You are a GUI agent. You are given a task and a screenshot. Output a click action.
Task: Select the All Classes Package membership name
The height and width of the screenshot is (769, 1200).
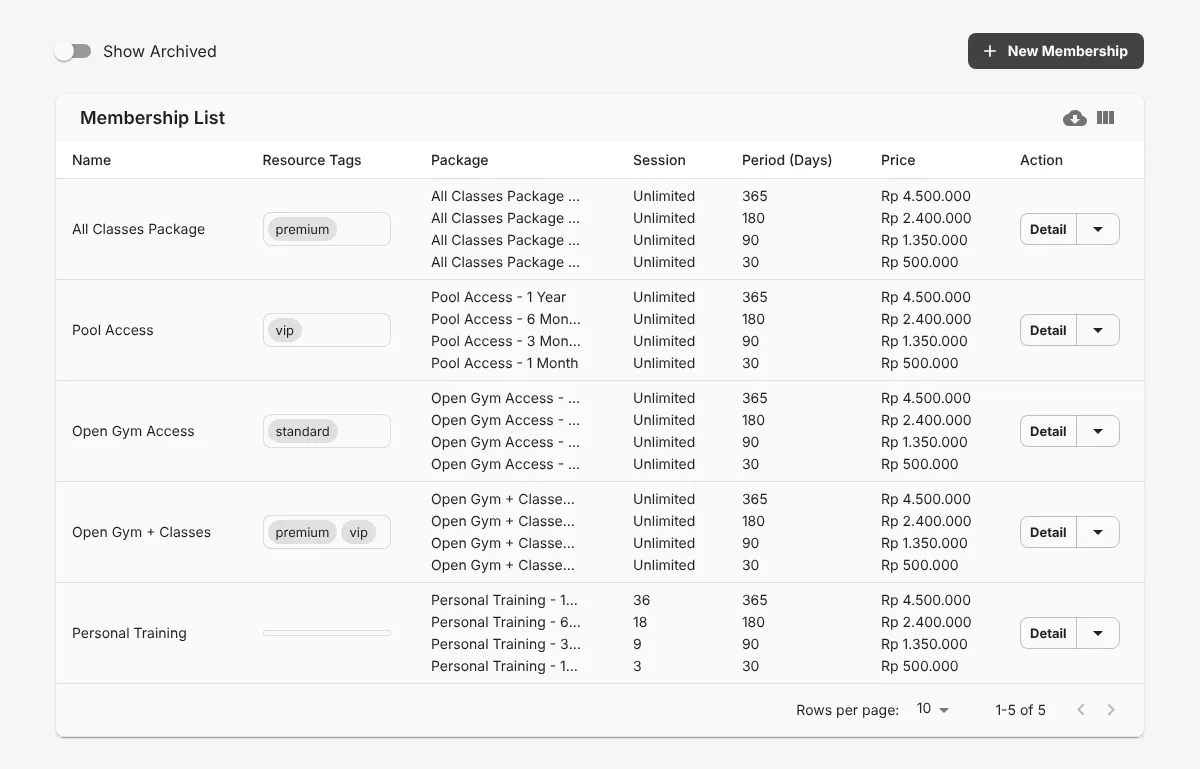click(x=138, y=229)
